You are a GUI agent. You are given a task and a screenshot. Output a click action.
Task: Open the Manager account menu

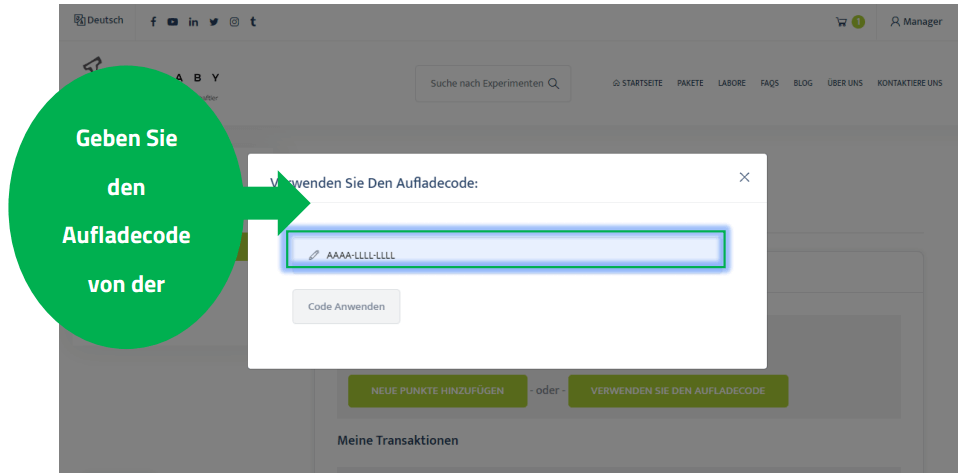click(916, 22)
